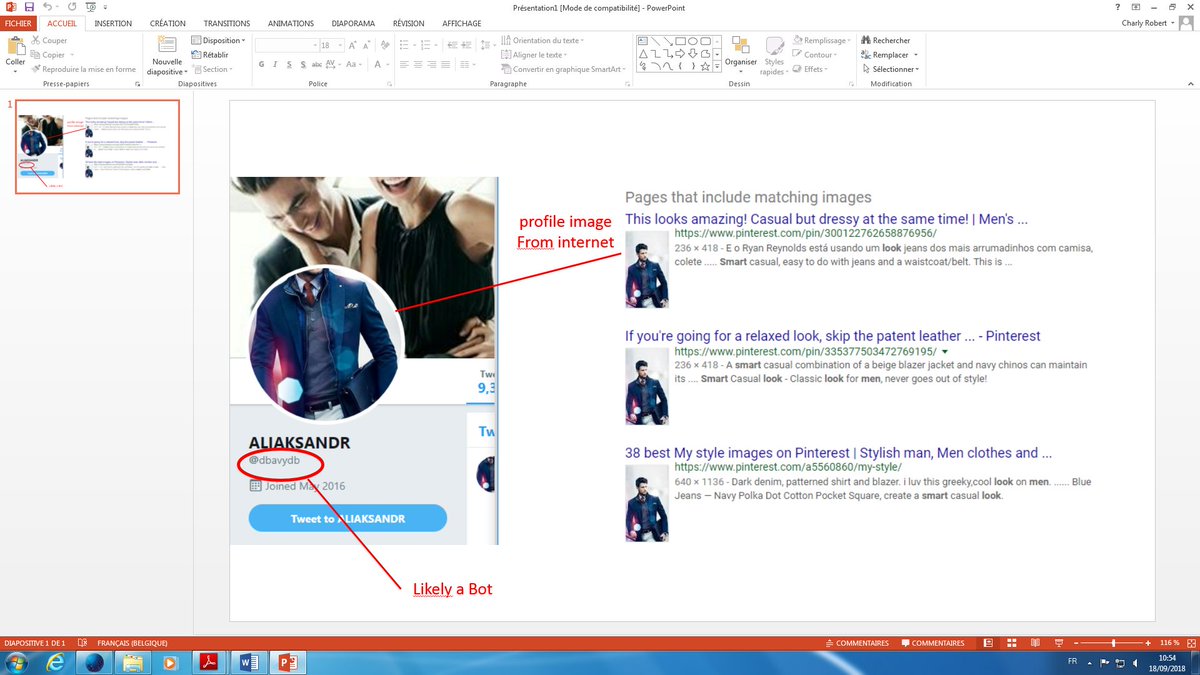Open the Sélectionner dropdown
The width and height of the screenshot is (1200, 675).
click(890, 69)
